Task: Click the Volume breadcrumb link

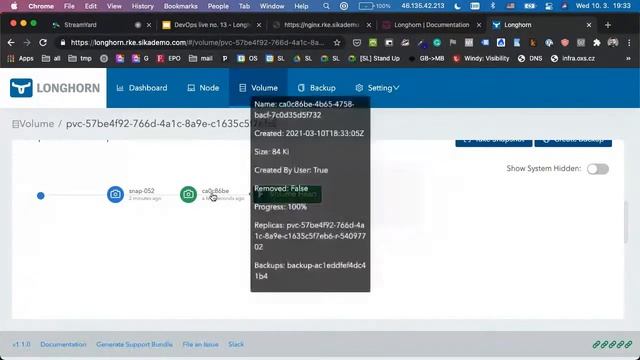Action: 33,124
